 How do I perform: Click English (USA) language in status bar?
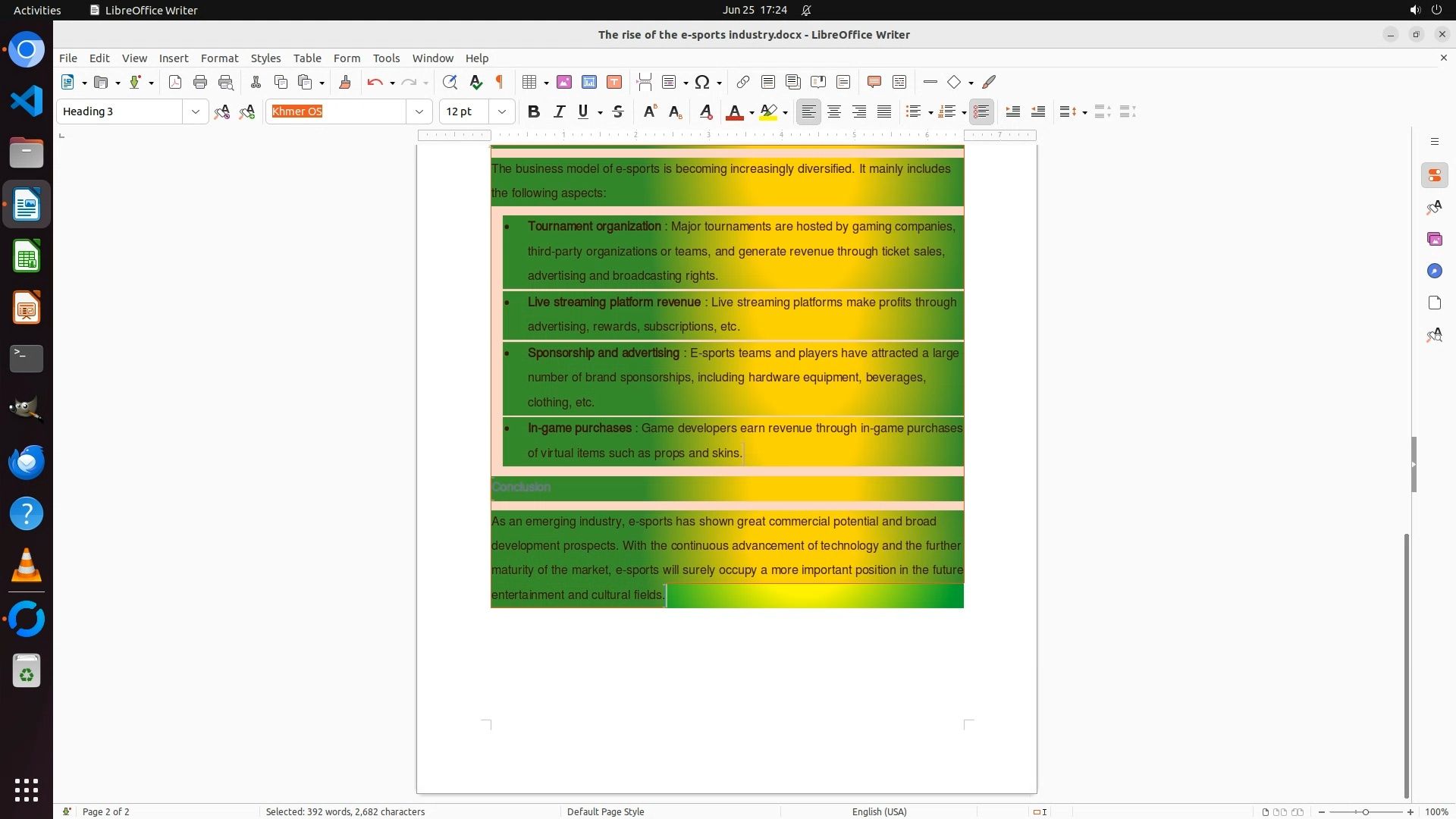pos(879,811)
